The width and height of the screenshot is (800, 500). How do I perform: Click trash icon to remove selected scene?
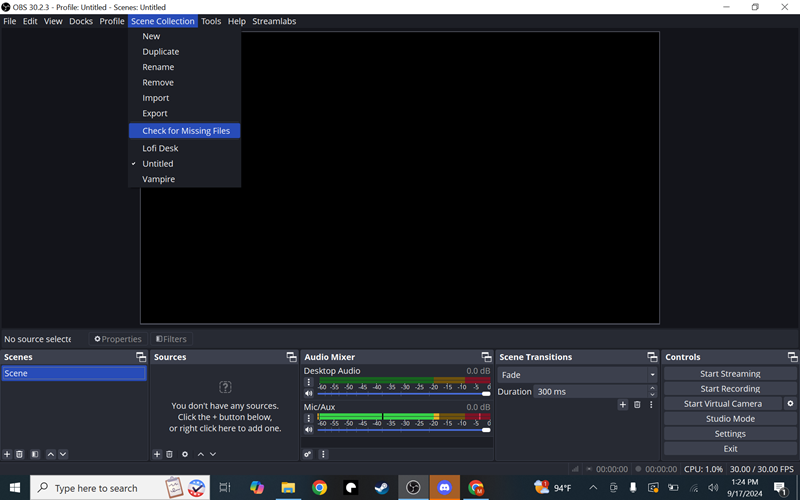point(19,454)
